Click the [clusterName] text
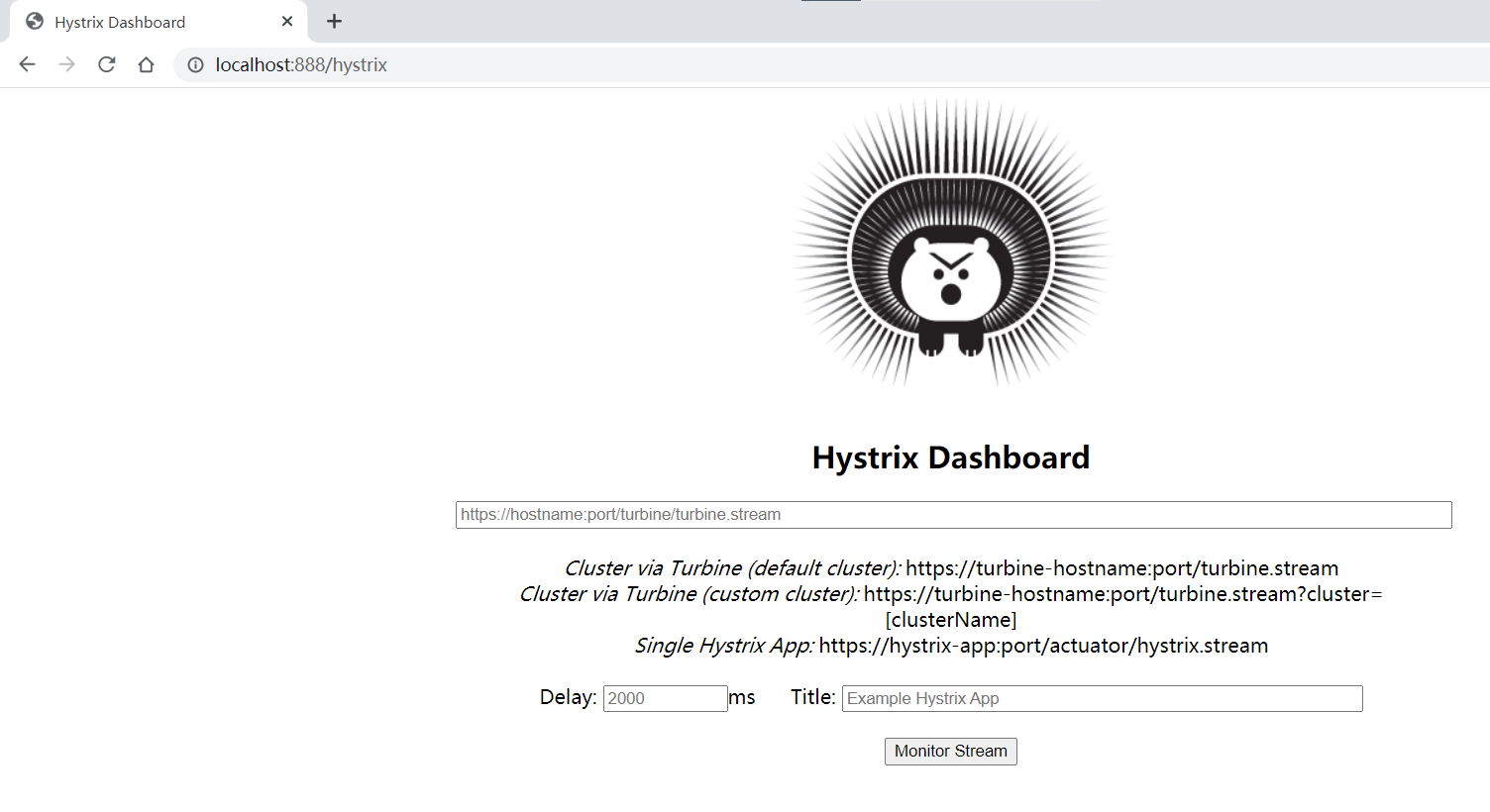 coord(951,620)
